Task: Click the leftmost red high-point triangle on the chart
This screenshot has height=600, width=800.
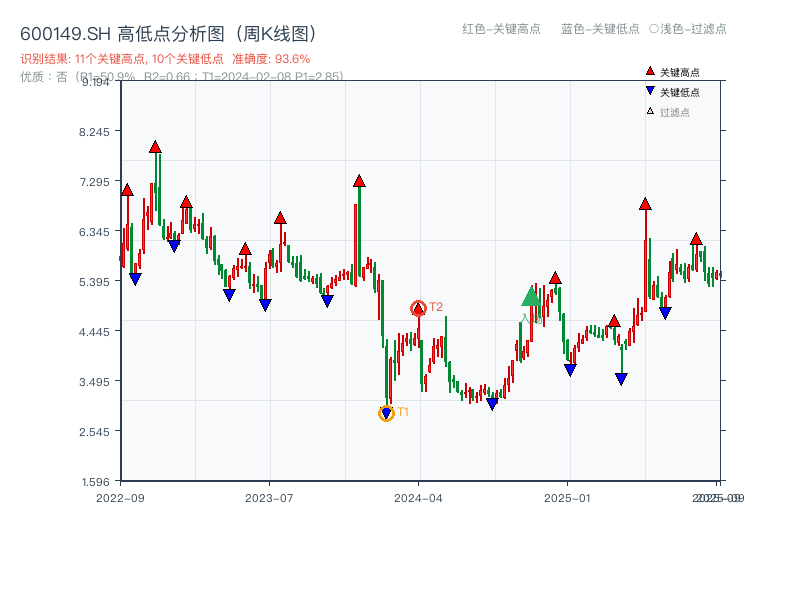Action: pos(127,187)
